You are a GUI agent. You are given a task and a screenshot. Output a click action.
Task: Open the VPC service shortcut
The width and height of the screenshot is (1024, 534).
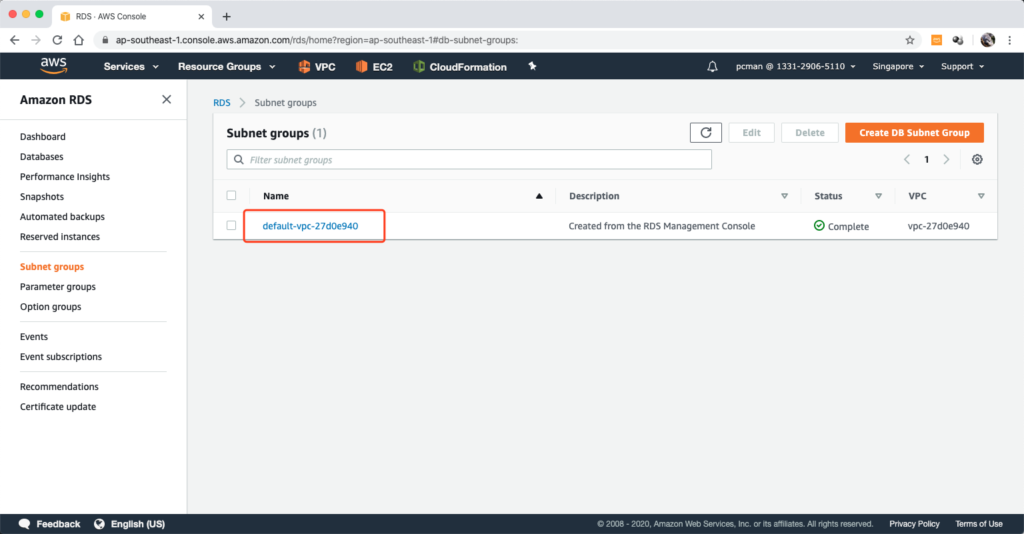click(317, 67)
